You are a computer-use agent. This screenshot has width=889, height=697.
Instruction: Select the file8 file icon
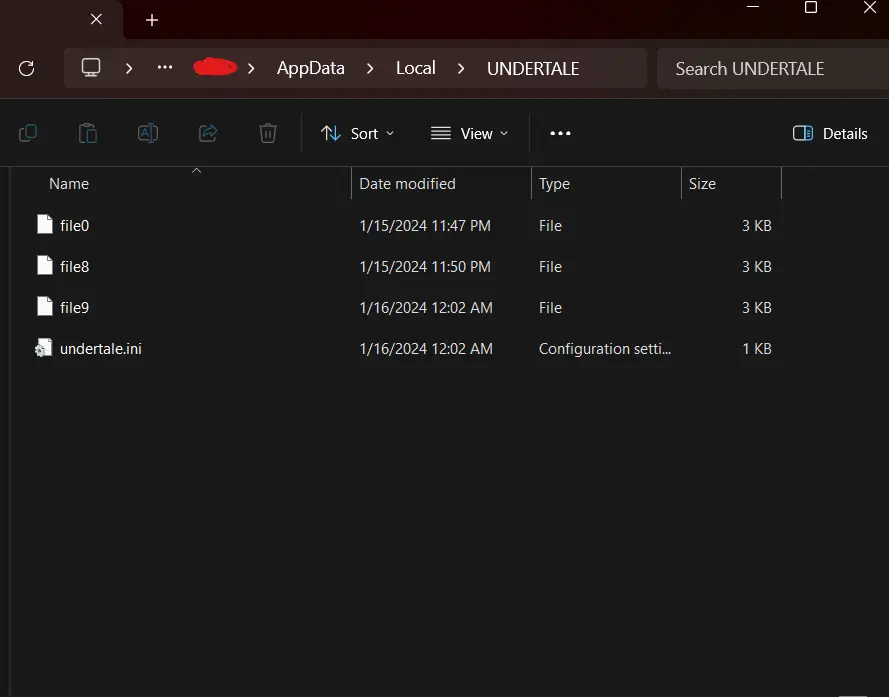[45, 265]
